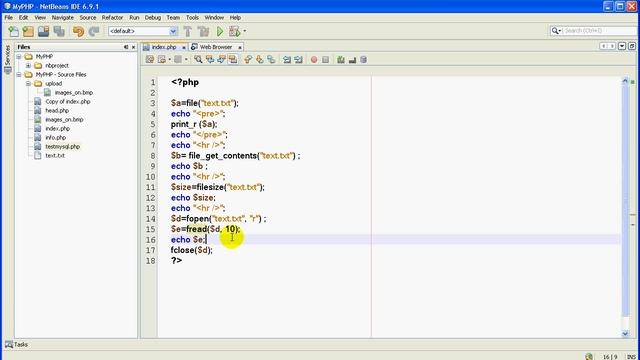Open the Refactor menu
This screenshot has width=640, height=360.
112,18
